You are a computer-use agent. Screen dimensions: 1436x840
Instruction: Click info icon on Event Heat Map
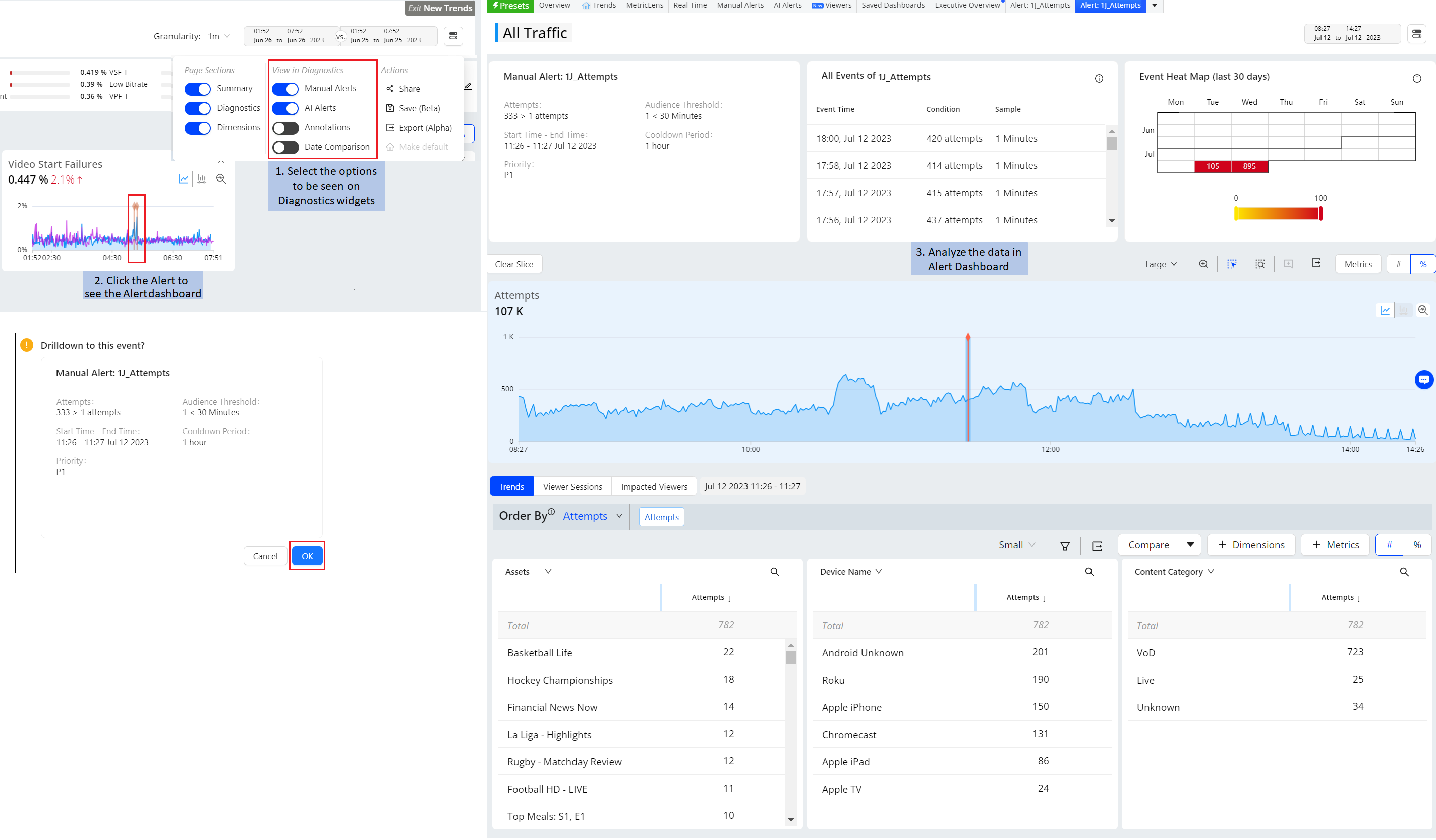1417,79
